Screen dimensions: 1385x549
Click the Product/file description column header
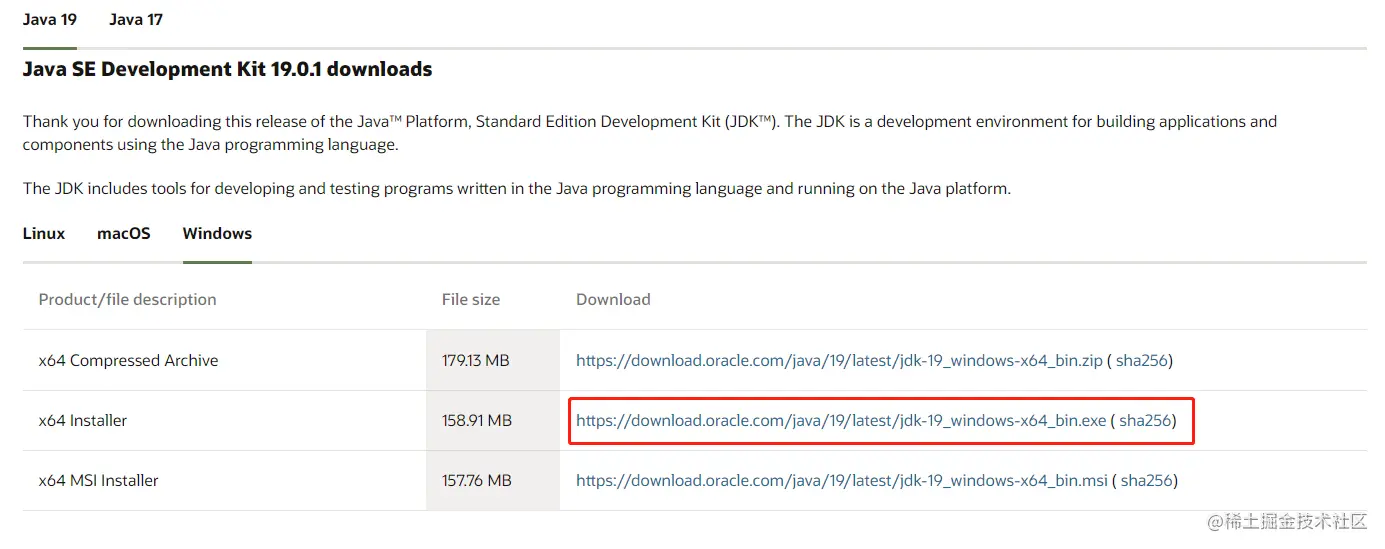127,299
